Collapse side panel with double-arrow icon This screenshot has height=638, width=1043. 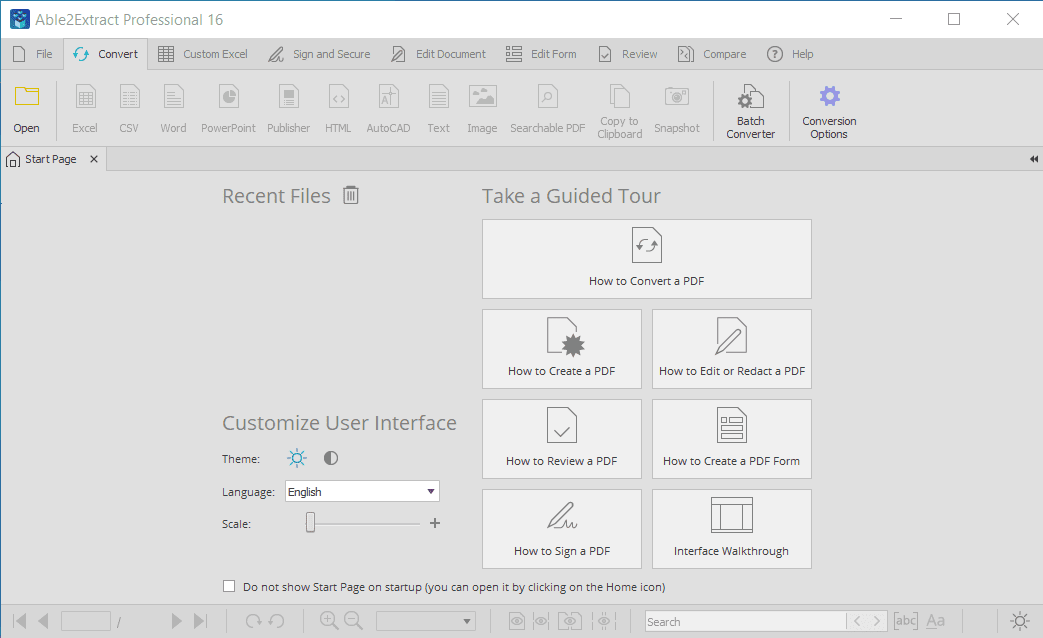(x=1033, y=159)
